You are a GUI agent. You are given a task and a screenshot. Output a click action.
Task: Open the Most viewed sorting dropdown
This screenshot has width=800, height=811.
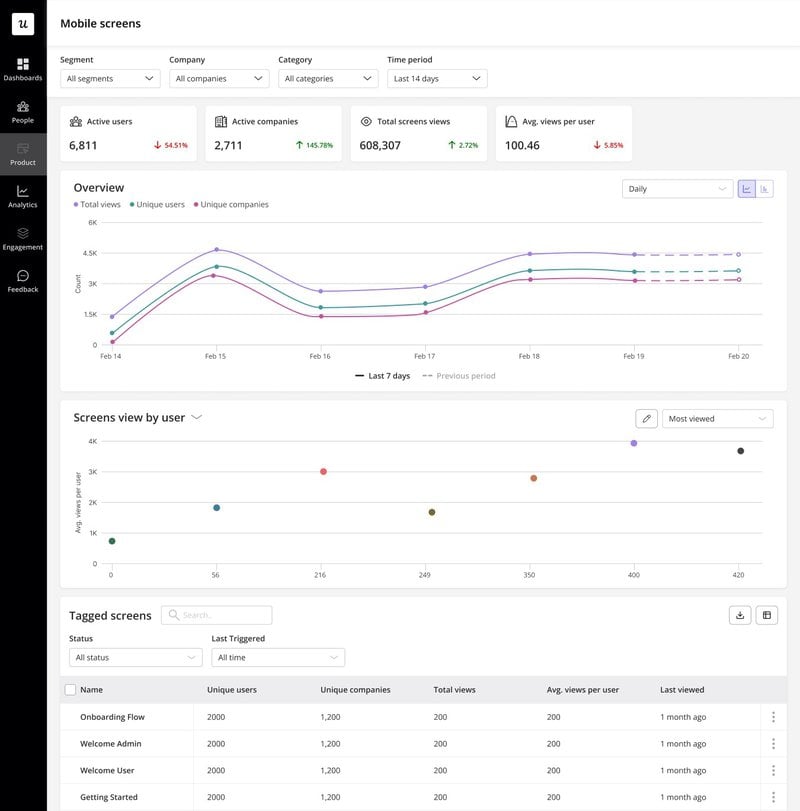(717, 418)
